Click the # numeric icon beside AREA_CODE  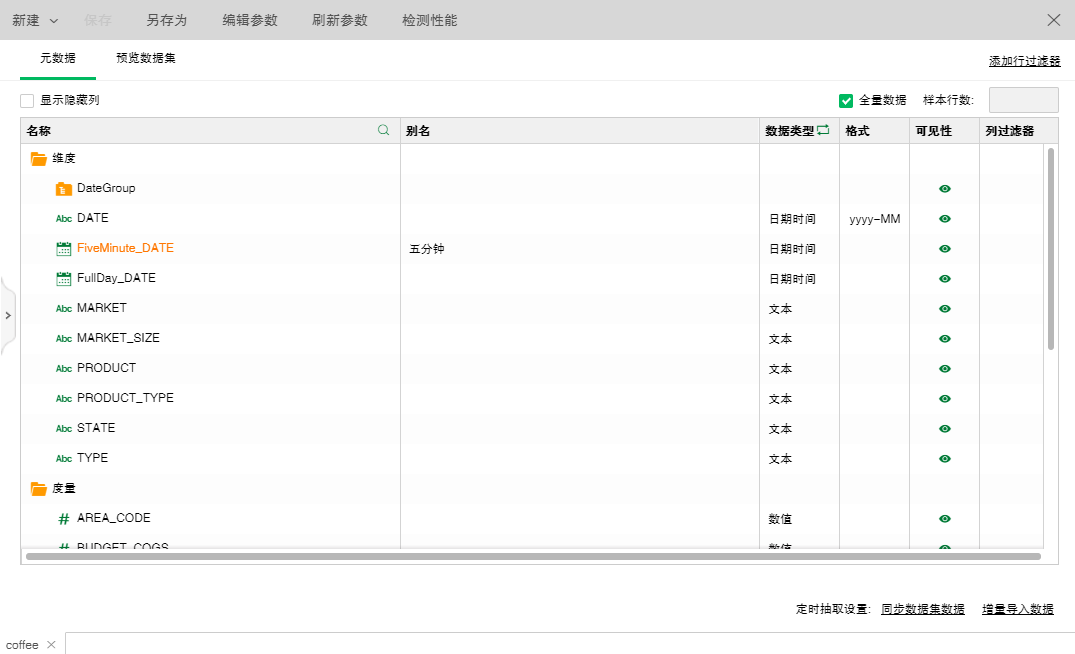63,518
